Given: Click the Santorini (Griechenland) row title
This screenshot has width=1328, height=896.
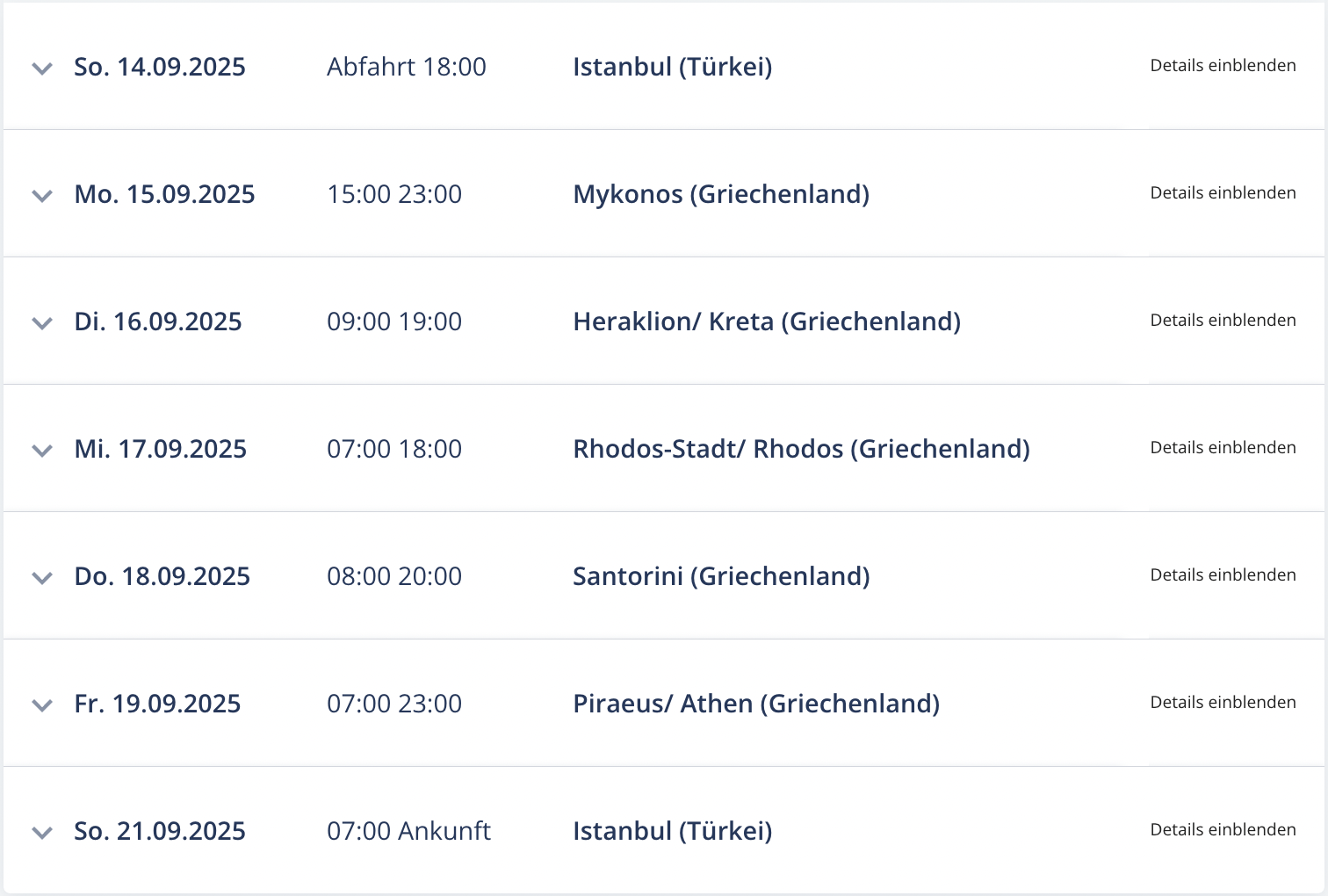Looking at the screenshot, I should [721, 576].
